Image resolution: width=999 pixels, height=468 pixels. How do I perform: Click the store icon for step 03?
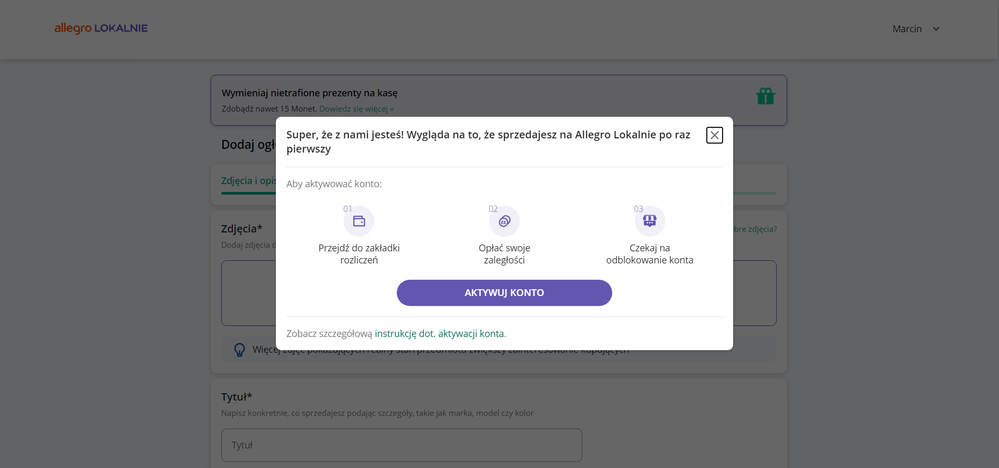(x=649, y=221)
